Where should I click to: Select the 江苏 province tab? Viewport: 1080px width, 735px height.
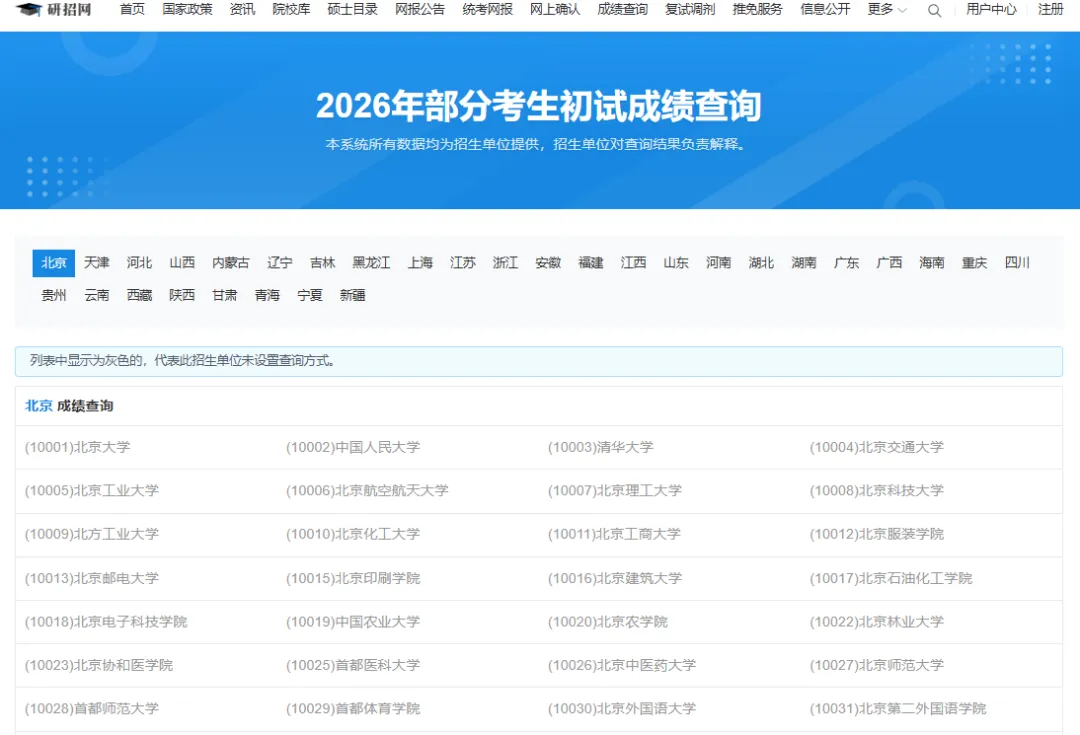click(x=463, y=262)
